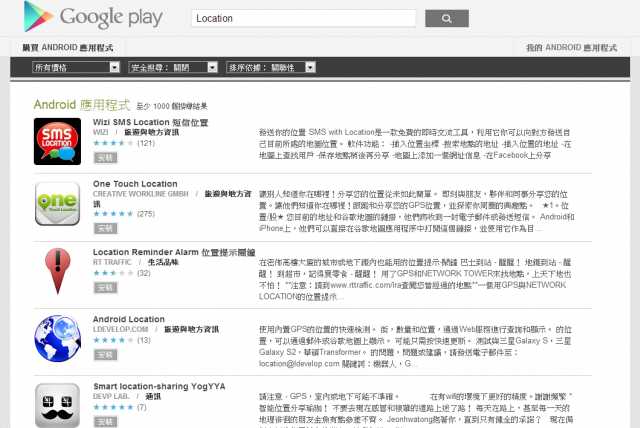
Task: Open developer WIZI link
Action: tap(100, 132)
